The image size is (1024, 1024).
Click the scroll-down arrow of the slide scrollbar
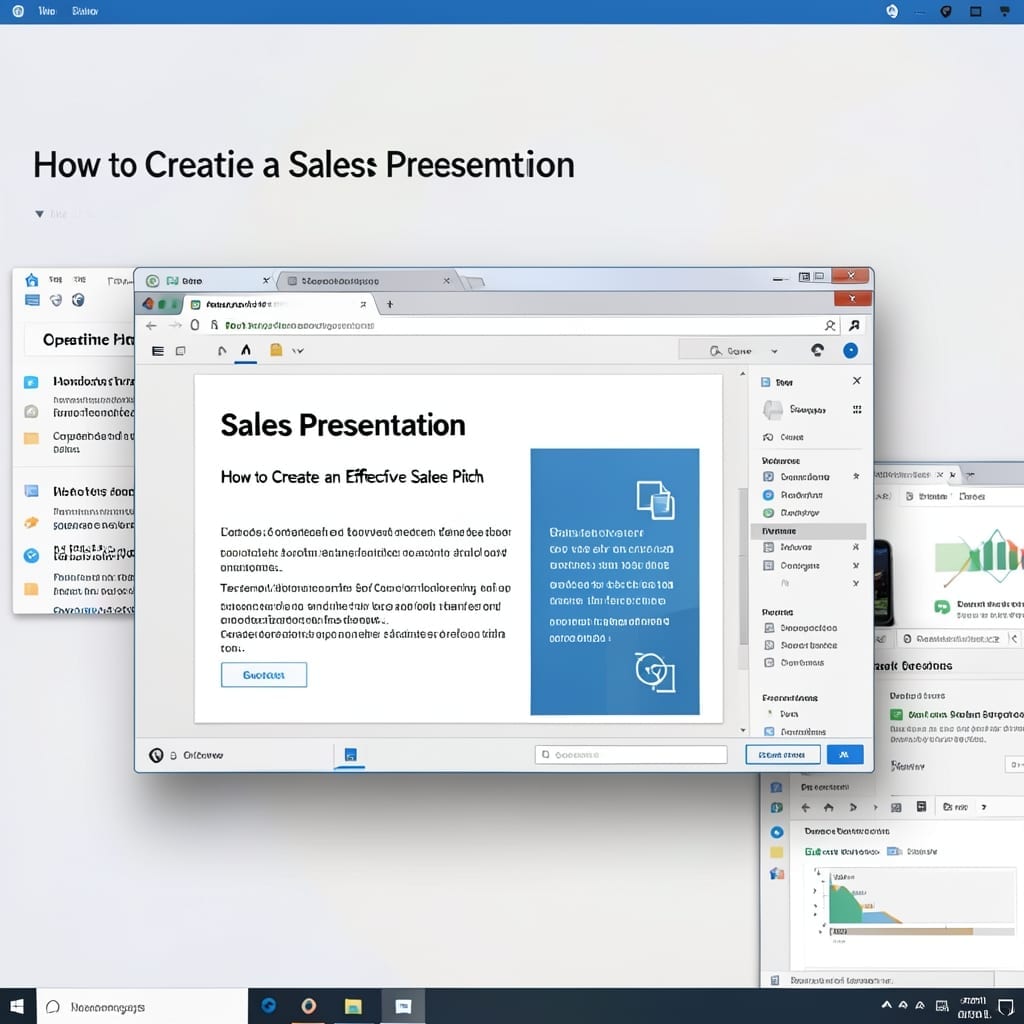click(x=743, y=730)
